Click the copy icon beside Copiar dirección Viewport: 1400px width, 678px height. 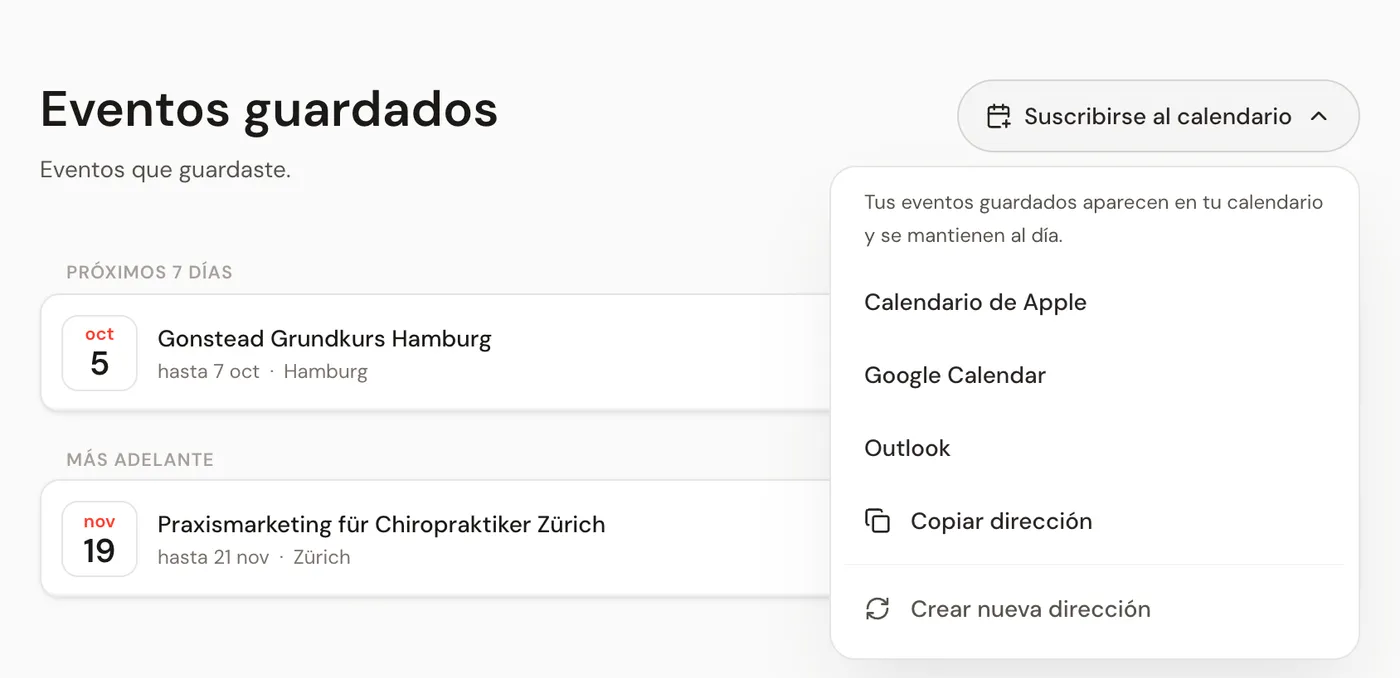877,521
